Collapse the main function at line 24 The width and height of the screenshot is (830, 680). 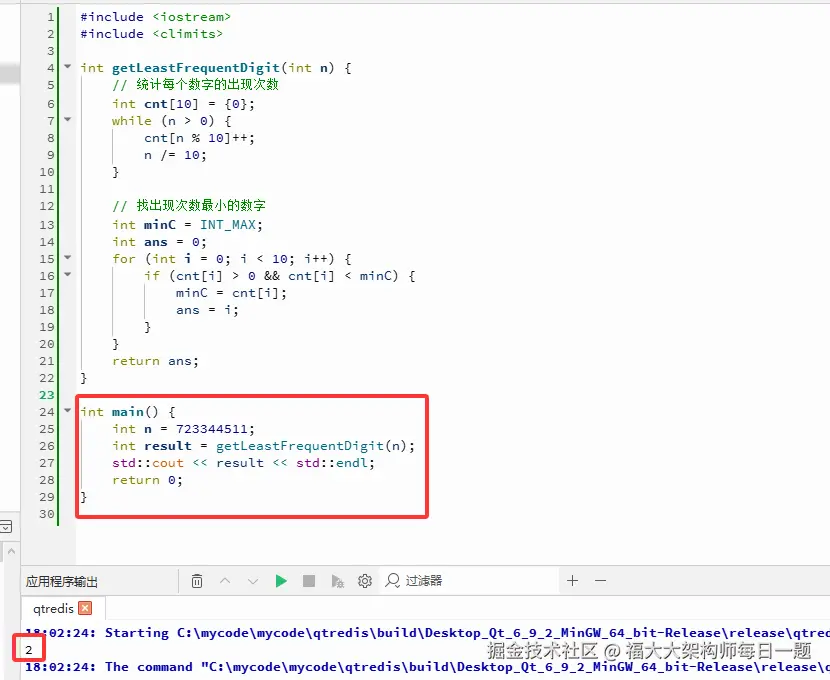(x=68, y=410)
